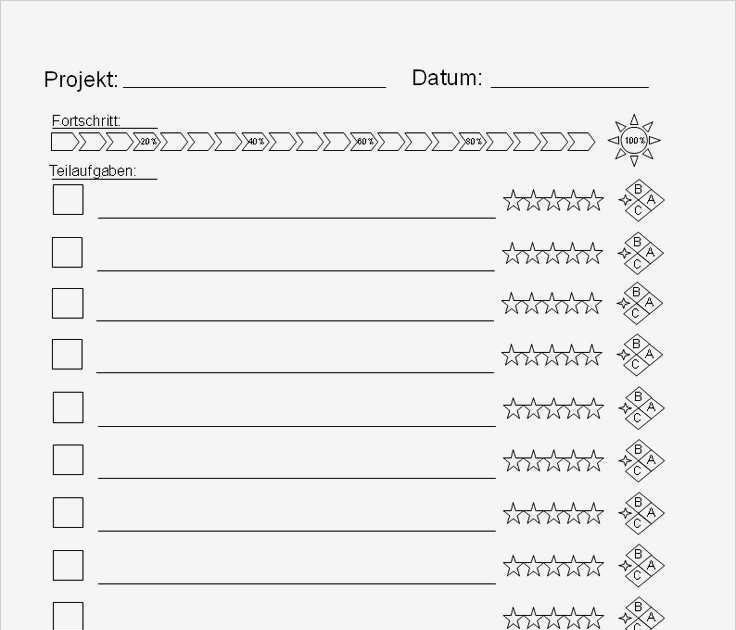Click the first task description line
Screen dimensions: 736x630
pos(297,218)
